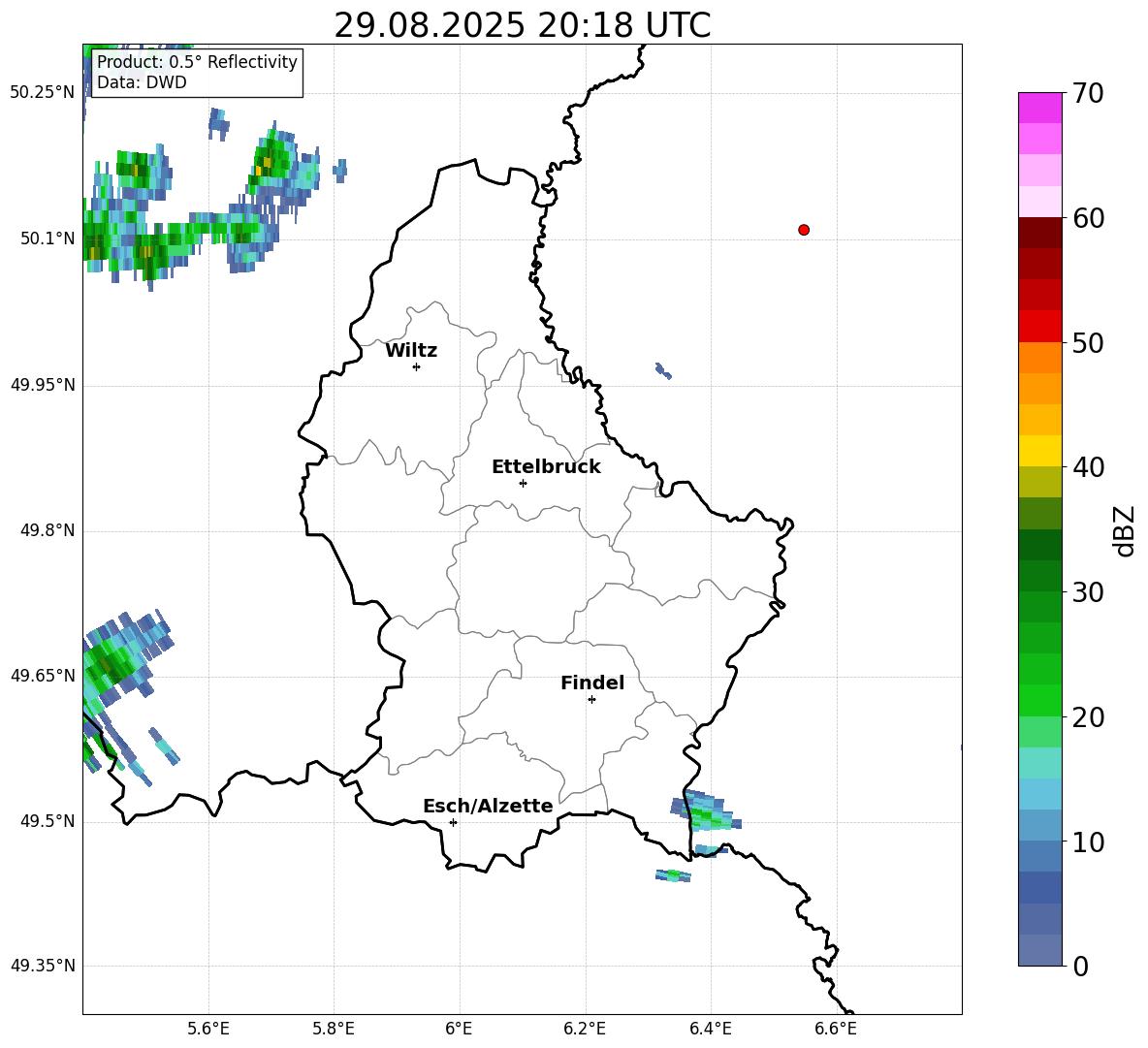Click the Product: 0.5° Reflectivity text
Viewport: 1148px width, 1048px height.
pos(197,61)
